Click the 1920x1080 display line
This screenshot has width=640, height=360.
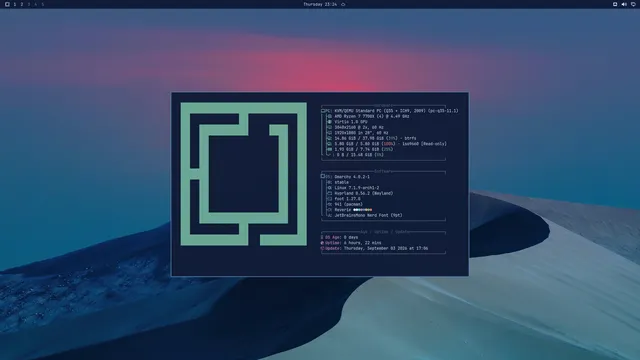[x=361, y=133]
